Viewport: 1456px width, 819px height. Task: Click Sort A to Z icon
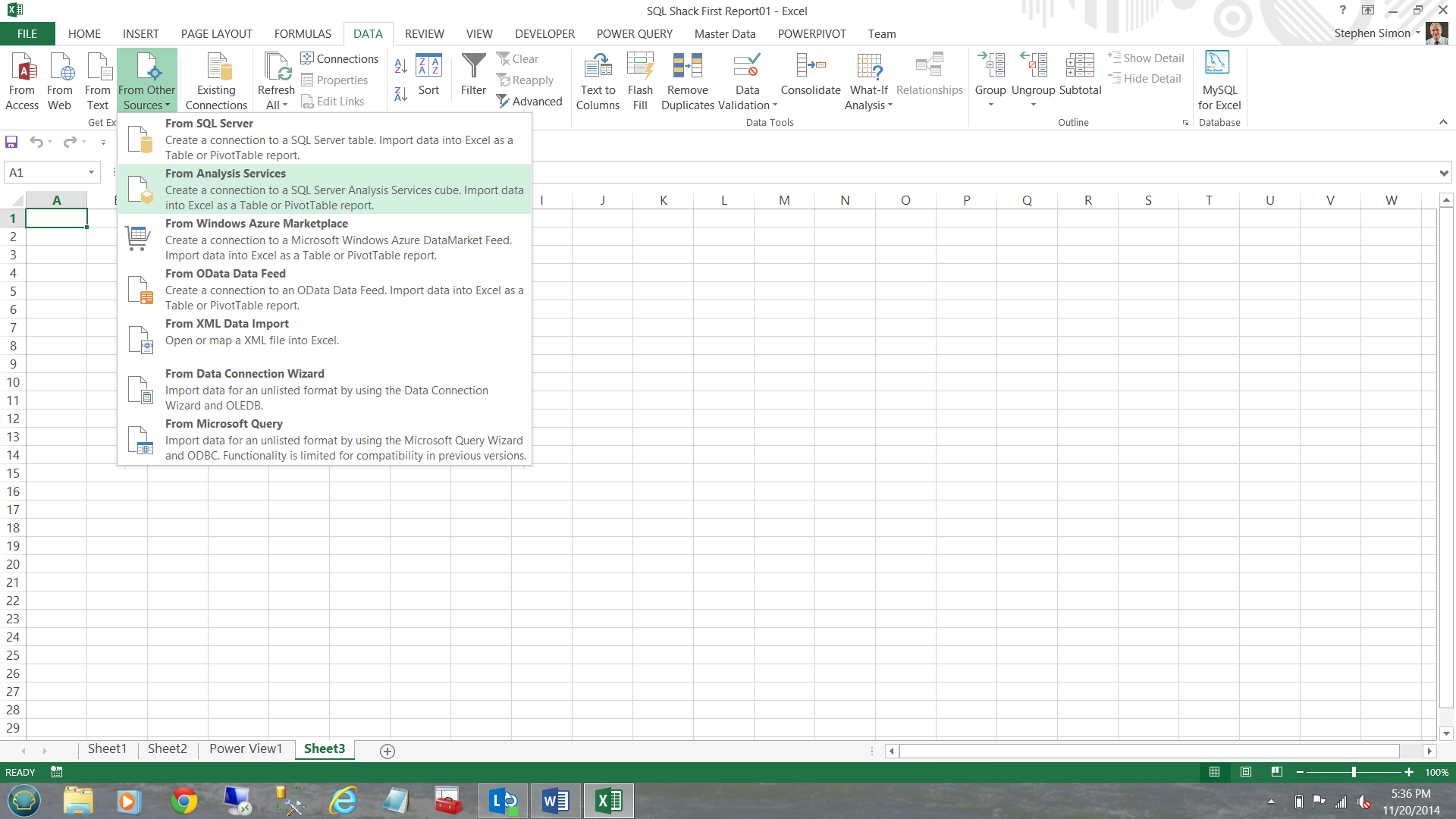pyautogui.click(x=401, y=66)
